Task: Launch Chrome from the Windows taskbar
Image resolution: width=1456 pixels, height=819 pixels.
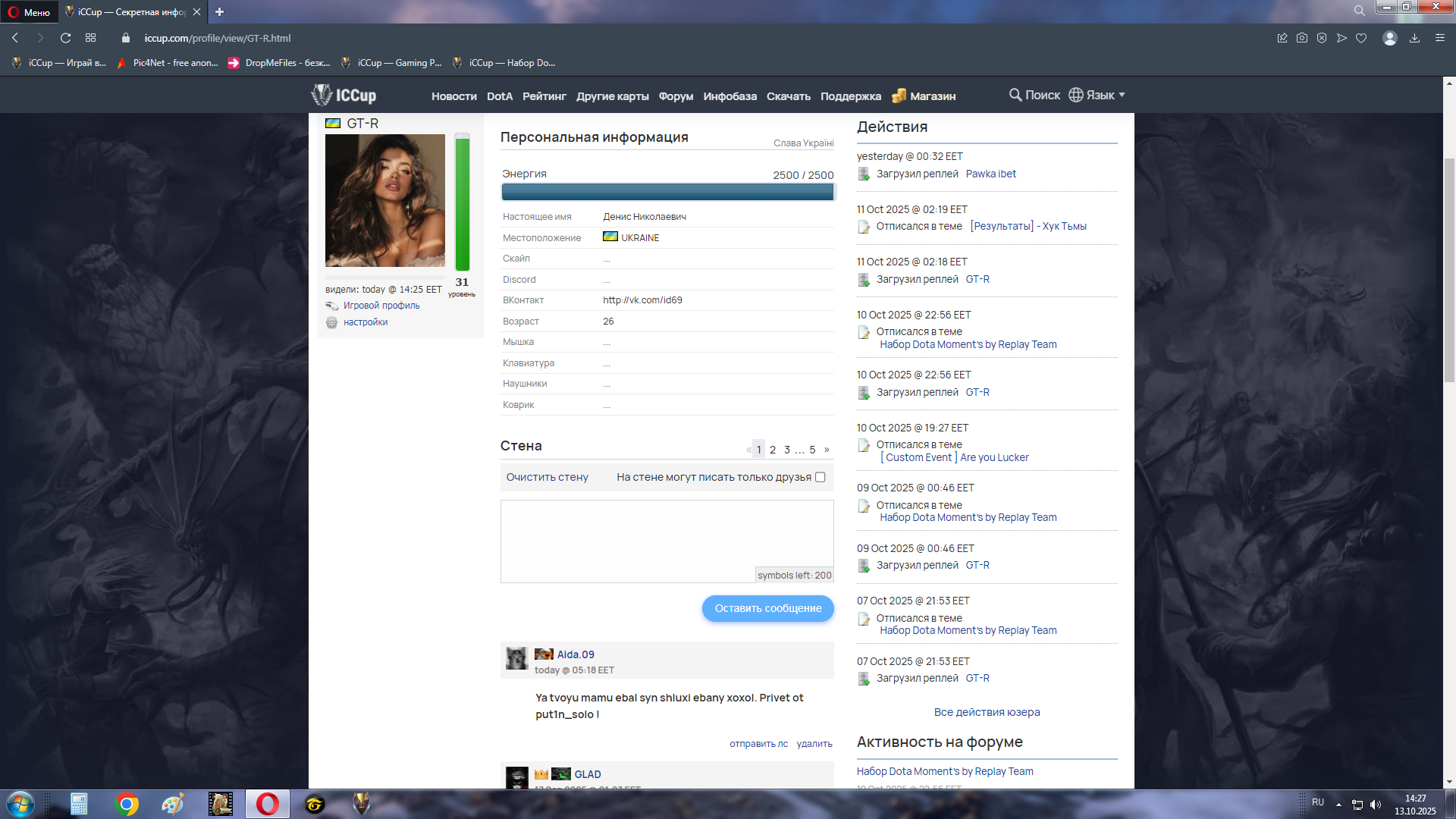Action: 127,804
